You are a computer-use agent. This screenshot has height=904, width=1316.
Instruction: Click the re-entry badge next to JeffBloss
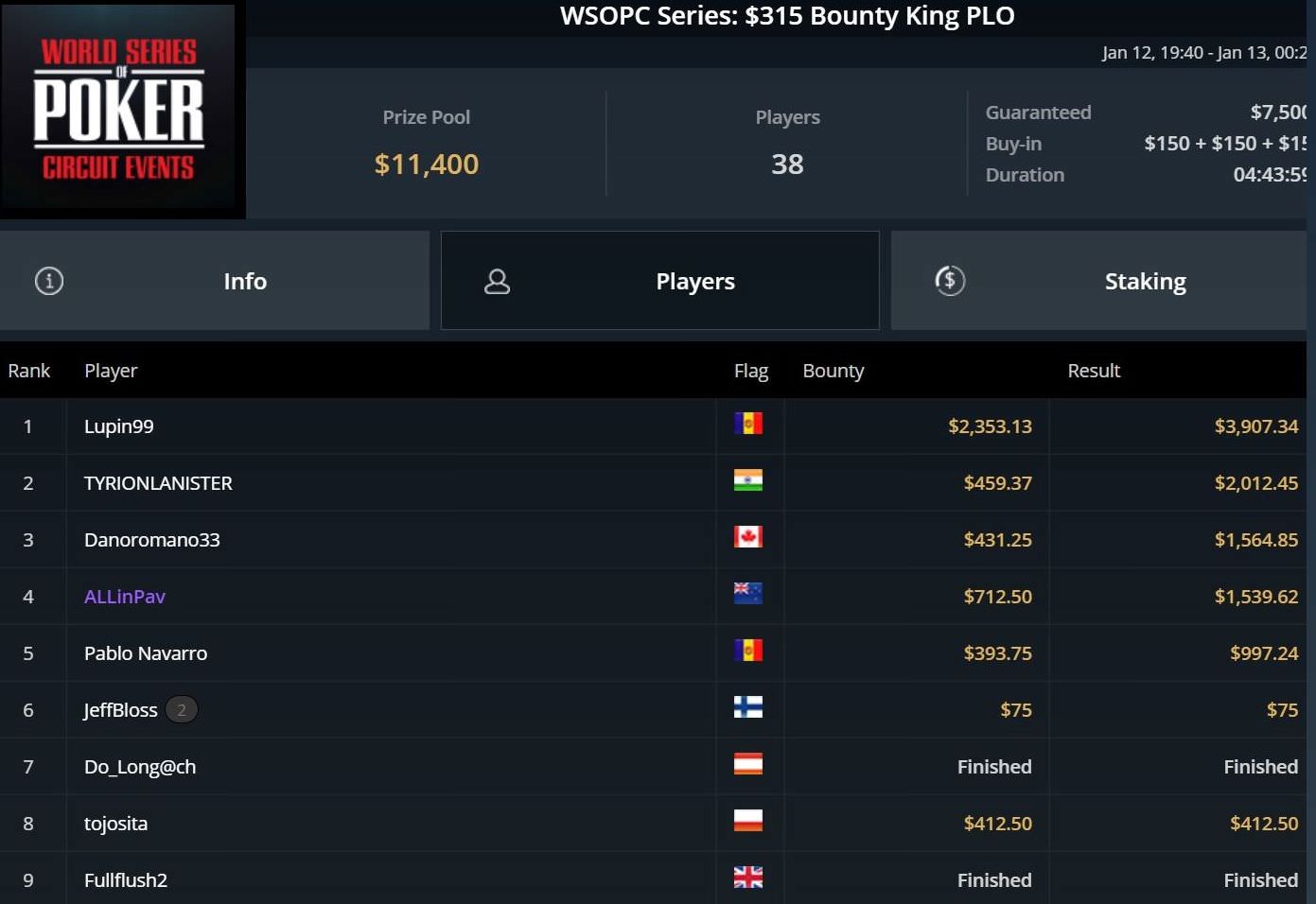coord(182,709)
